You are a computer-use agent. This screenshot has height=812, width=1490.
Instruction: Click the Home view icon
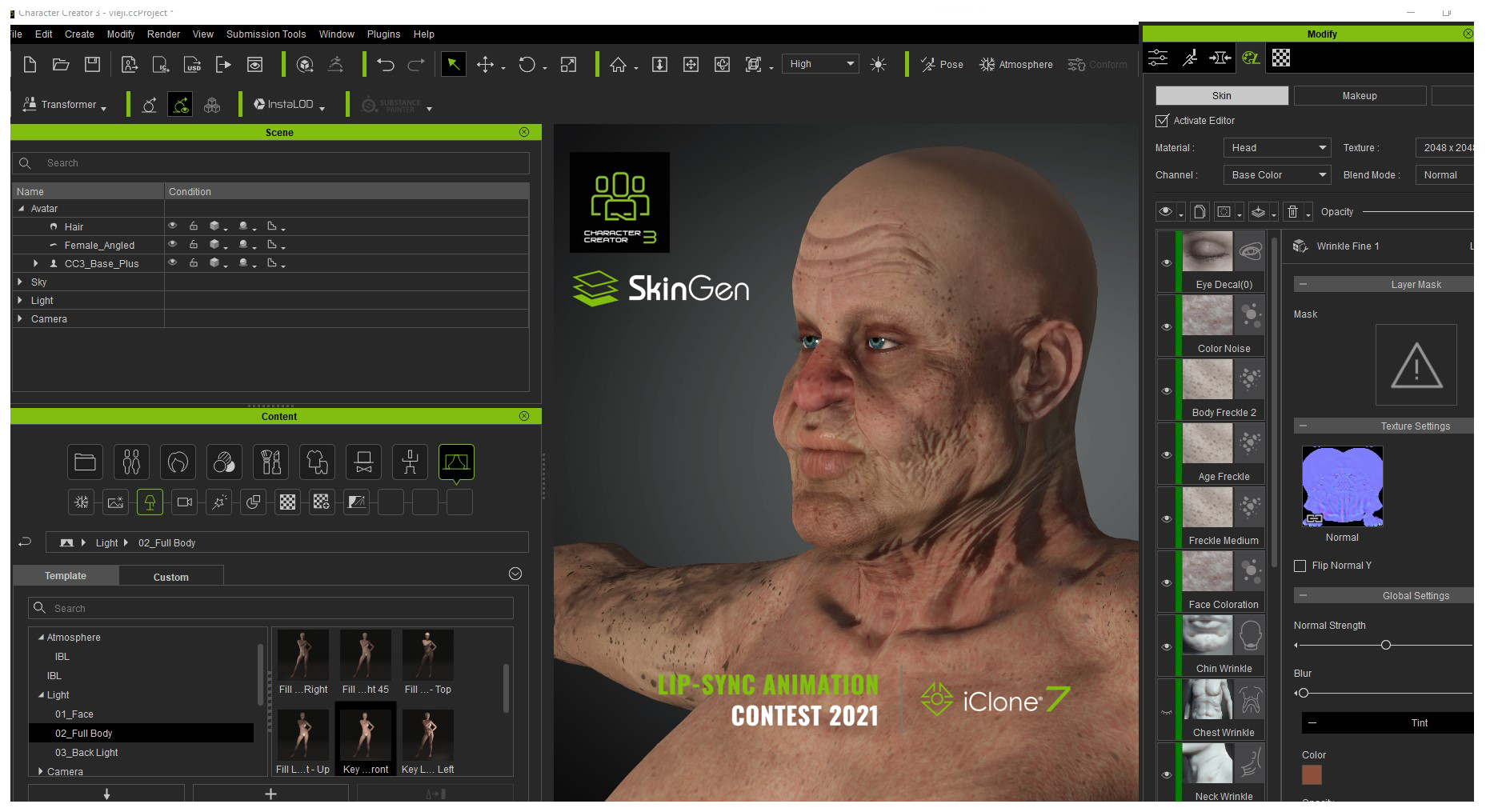[x=618, y=65]
